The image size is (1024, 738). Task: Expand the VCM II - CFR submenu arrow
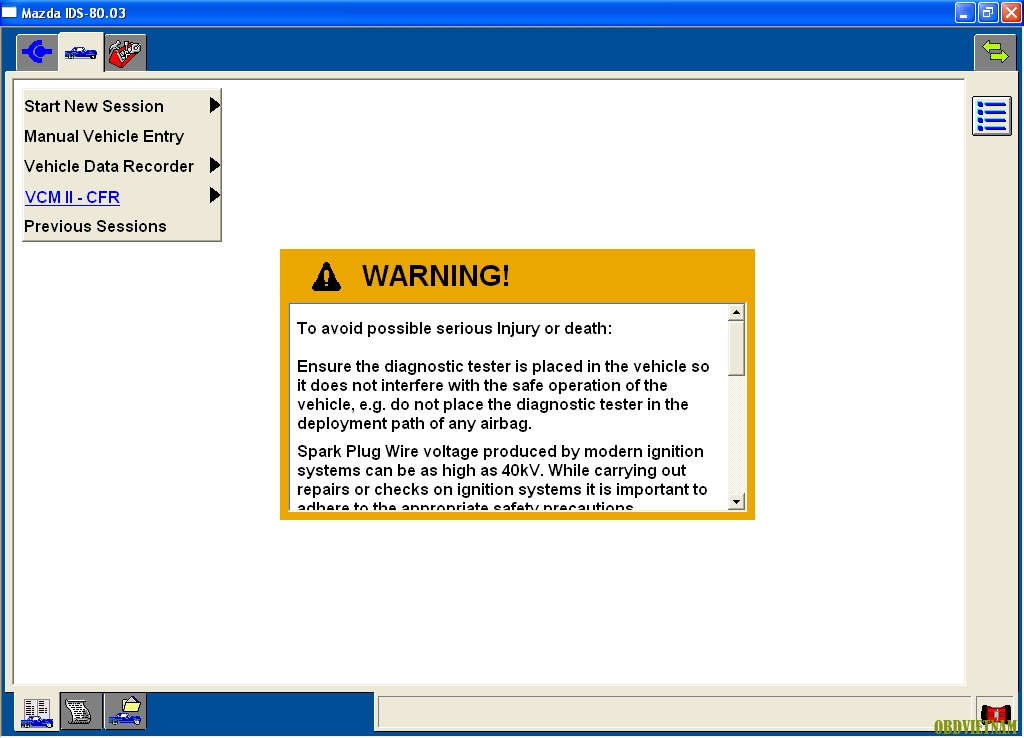[214, 195]
